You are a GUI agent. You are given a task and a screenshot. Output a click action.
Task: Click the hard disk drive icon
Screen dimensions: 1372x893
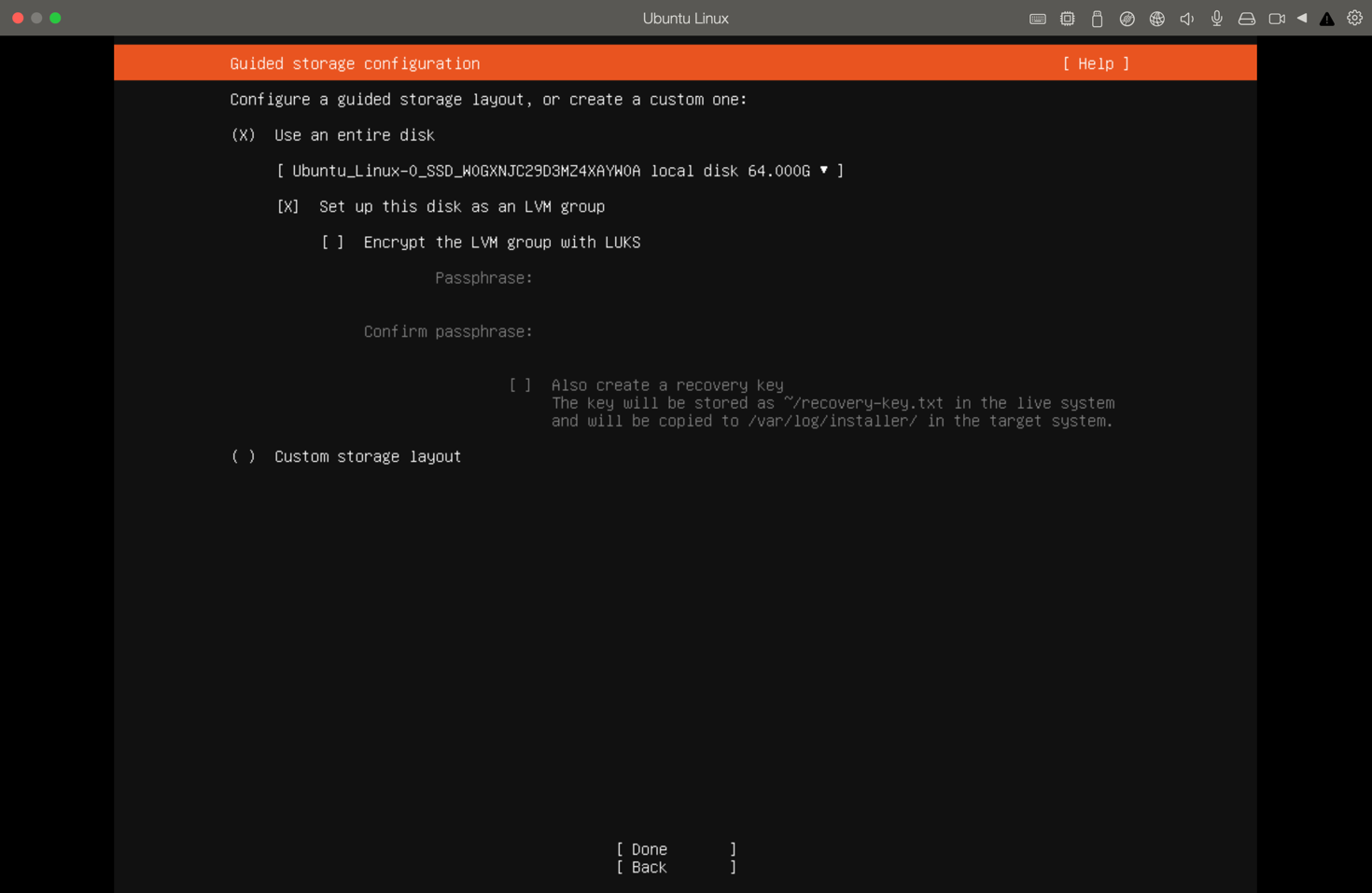(1246, 18)
